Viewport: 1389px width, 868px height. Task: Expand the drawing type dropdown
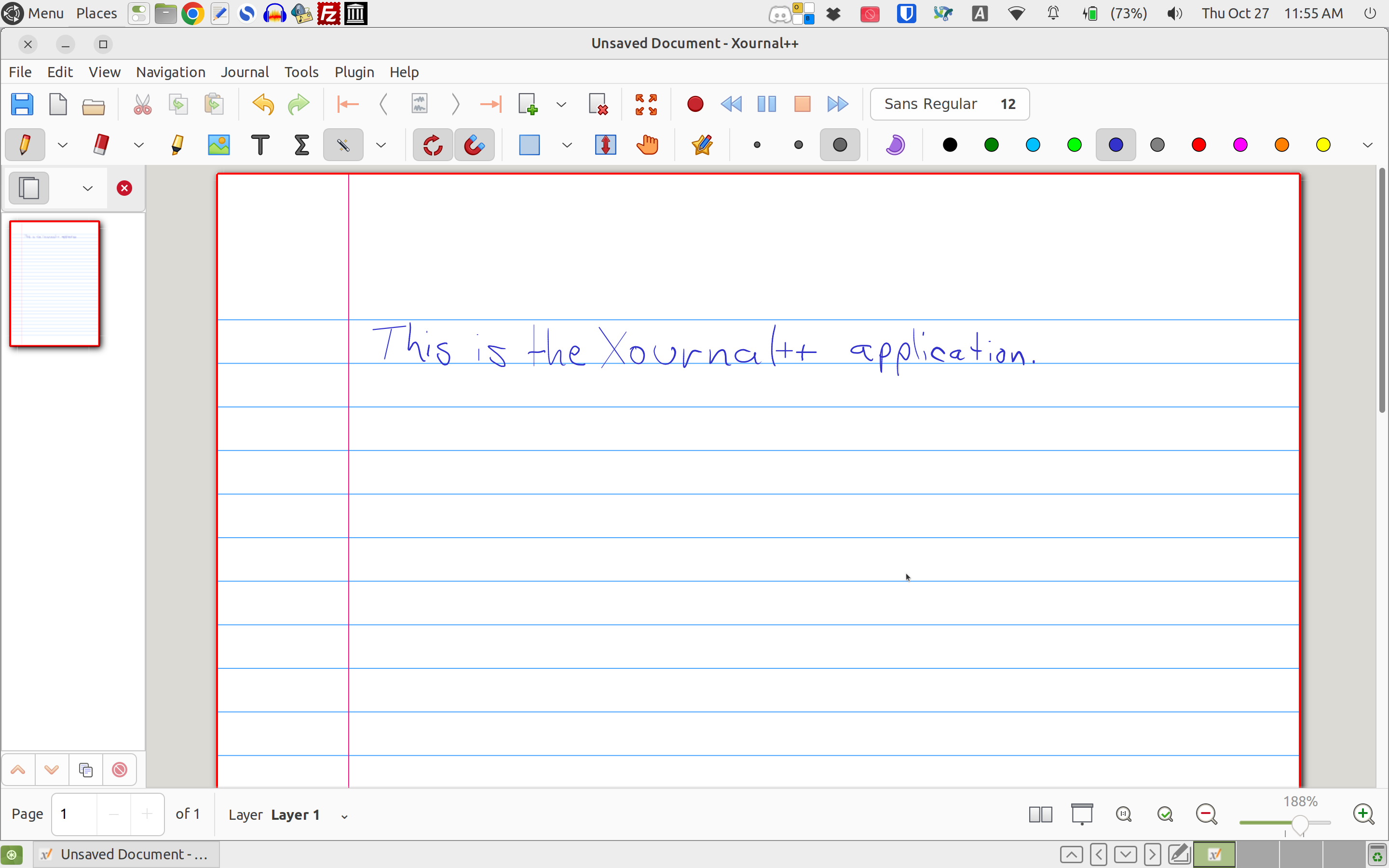coord(381,145)
